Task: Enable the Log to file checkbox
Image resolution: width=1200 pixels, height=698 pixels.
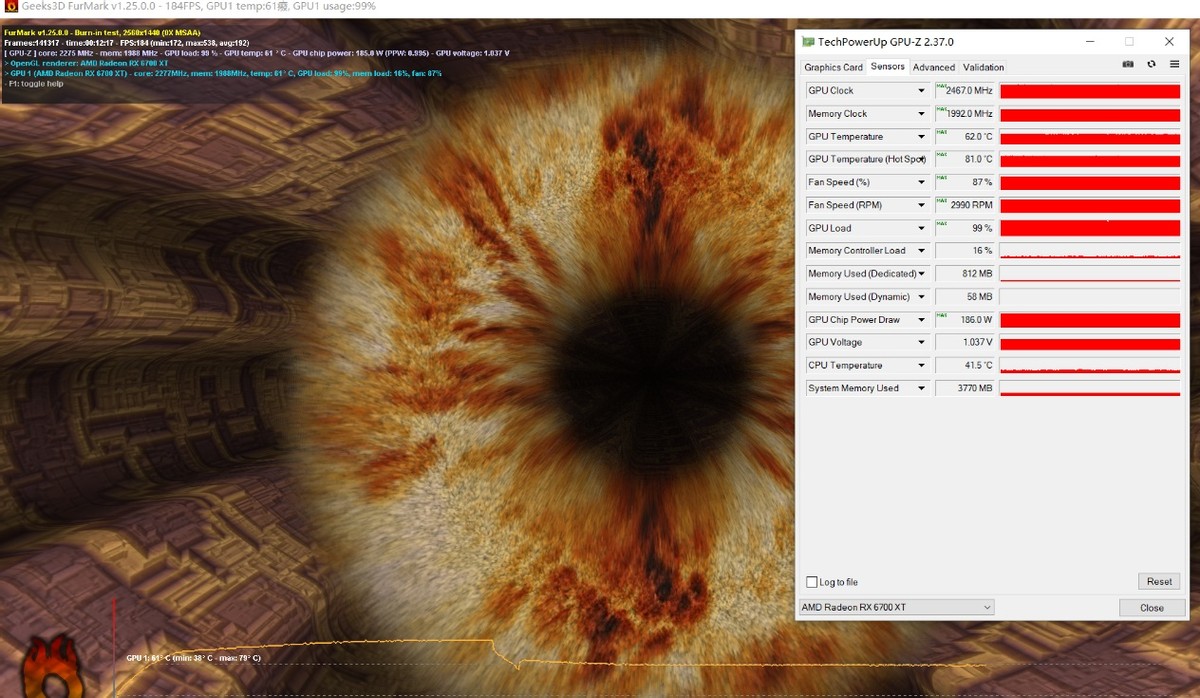Action: 812,581
